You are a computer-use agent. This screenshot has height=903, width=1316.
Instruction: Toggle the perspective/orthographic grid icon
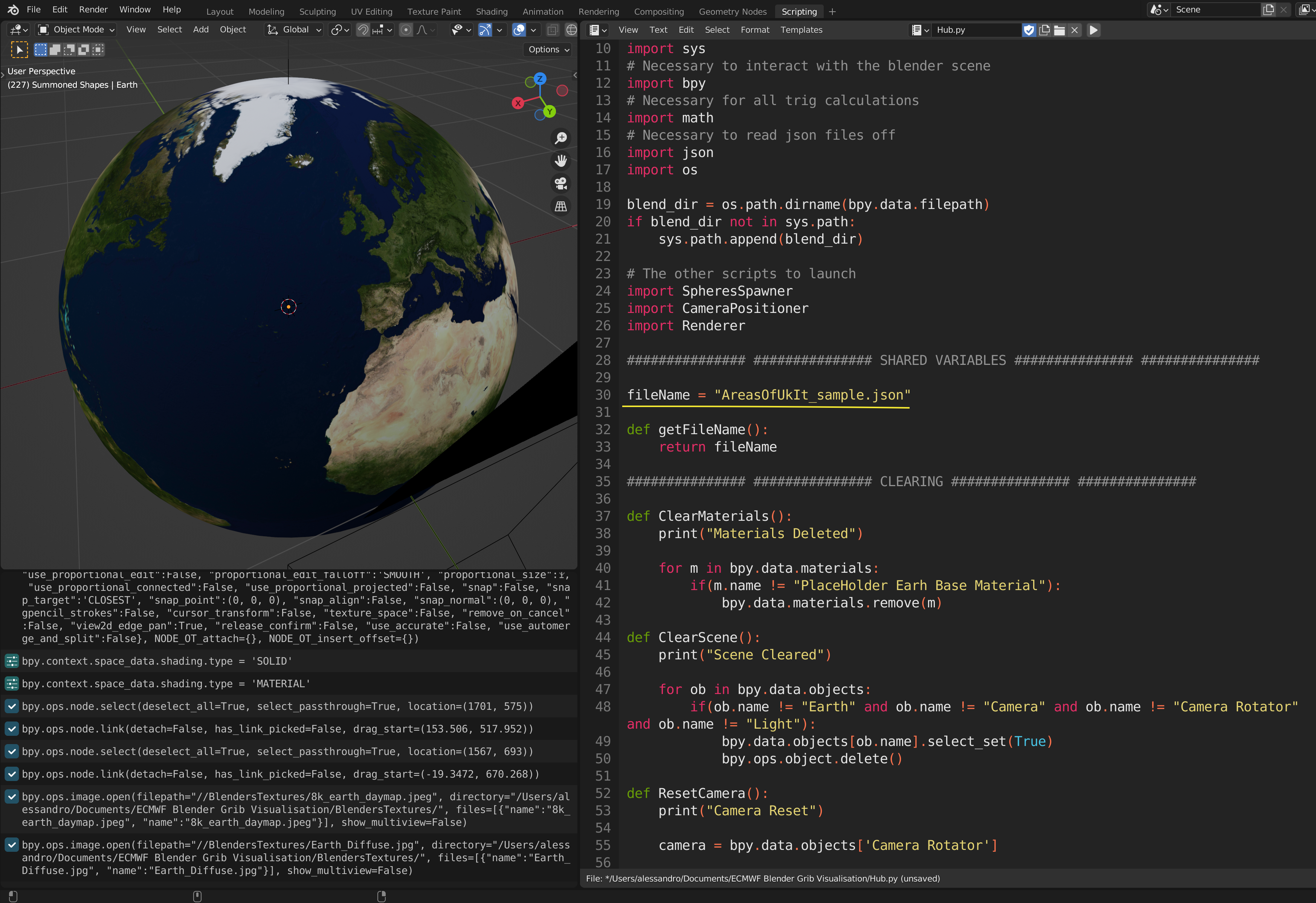pos(560,206)
